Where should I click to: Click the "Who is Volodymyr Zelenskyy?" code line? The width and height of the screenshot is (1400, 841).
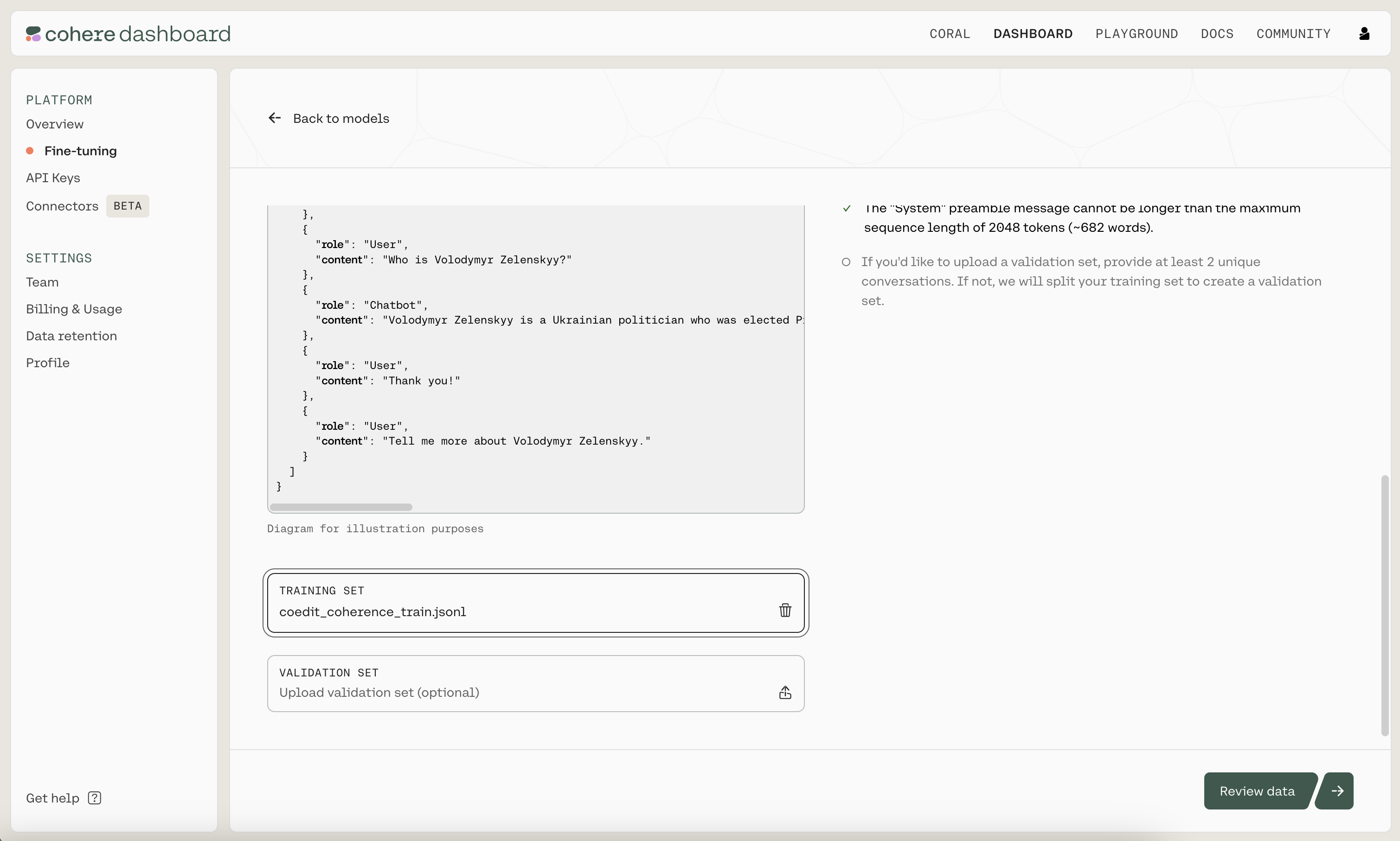point(443,260)
